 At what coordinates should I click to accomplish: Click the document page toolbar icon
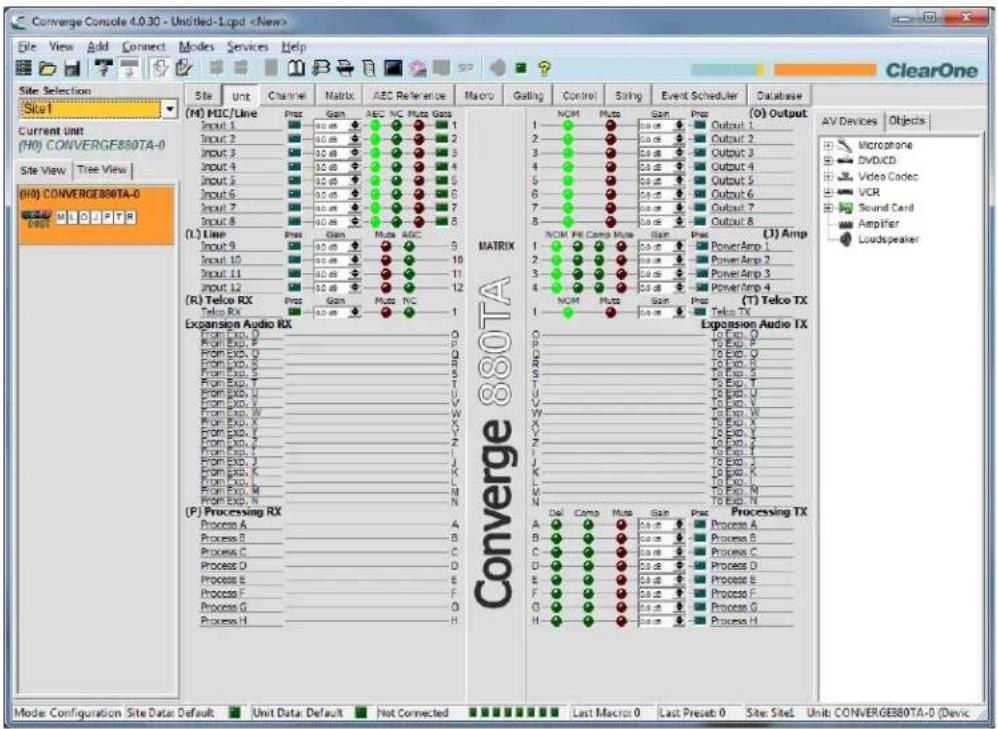(x=369, y=67)
